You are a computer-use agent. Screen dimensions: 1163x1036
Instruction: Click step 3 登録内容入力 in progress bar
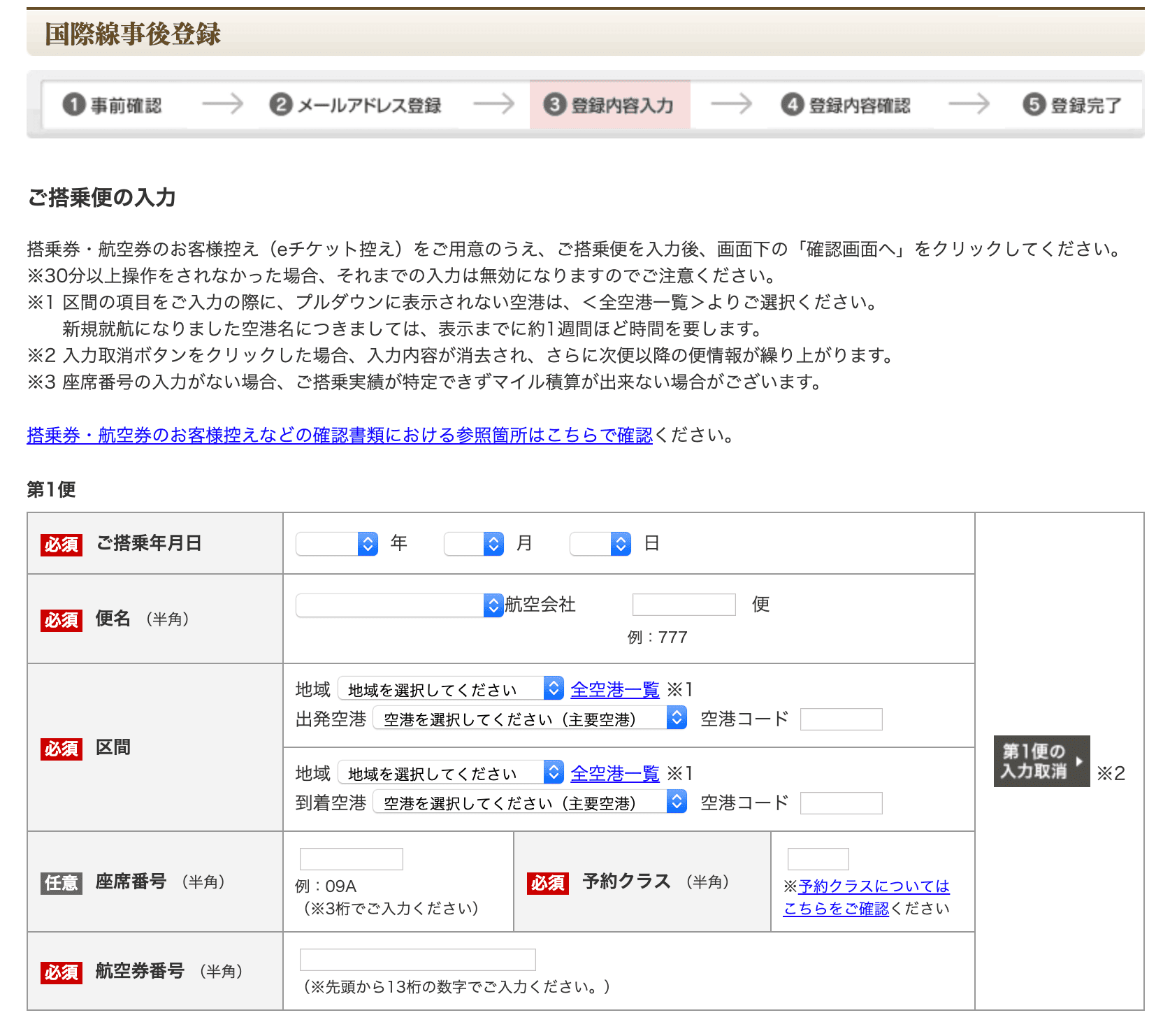609,106
